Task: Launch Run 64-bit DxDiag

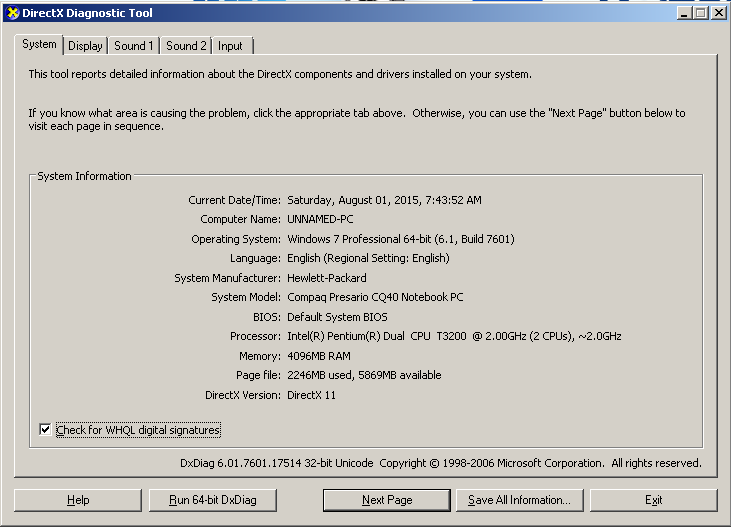Action: (x=213, y=500)
